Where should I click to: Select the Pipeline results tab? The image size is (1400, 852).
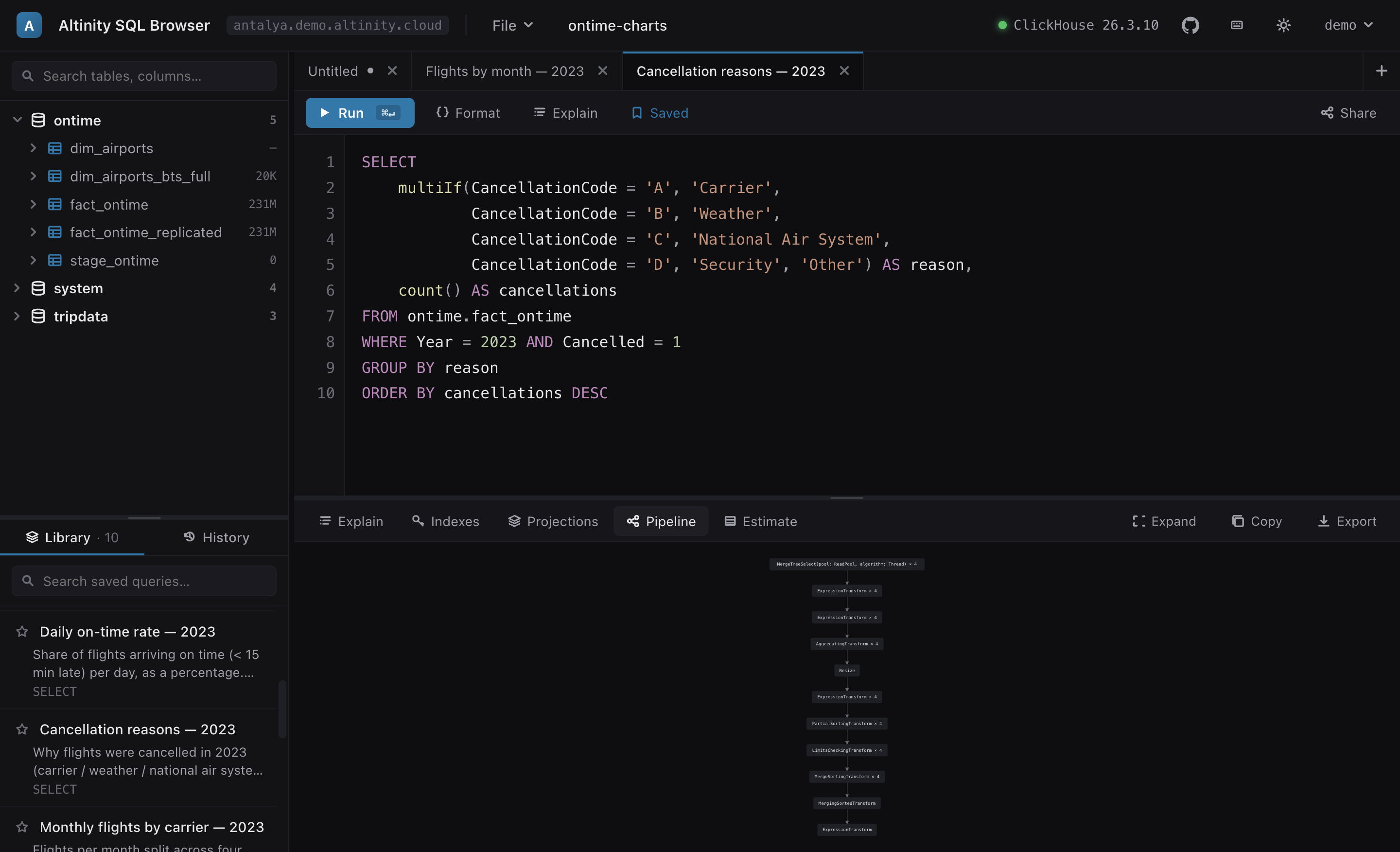tap(661, 521)
